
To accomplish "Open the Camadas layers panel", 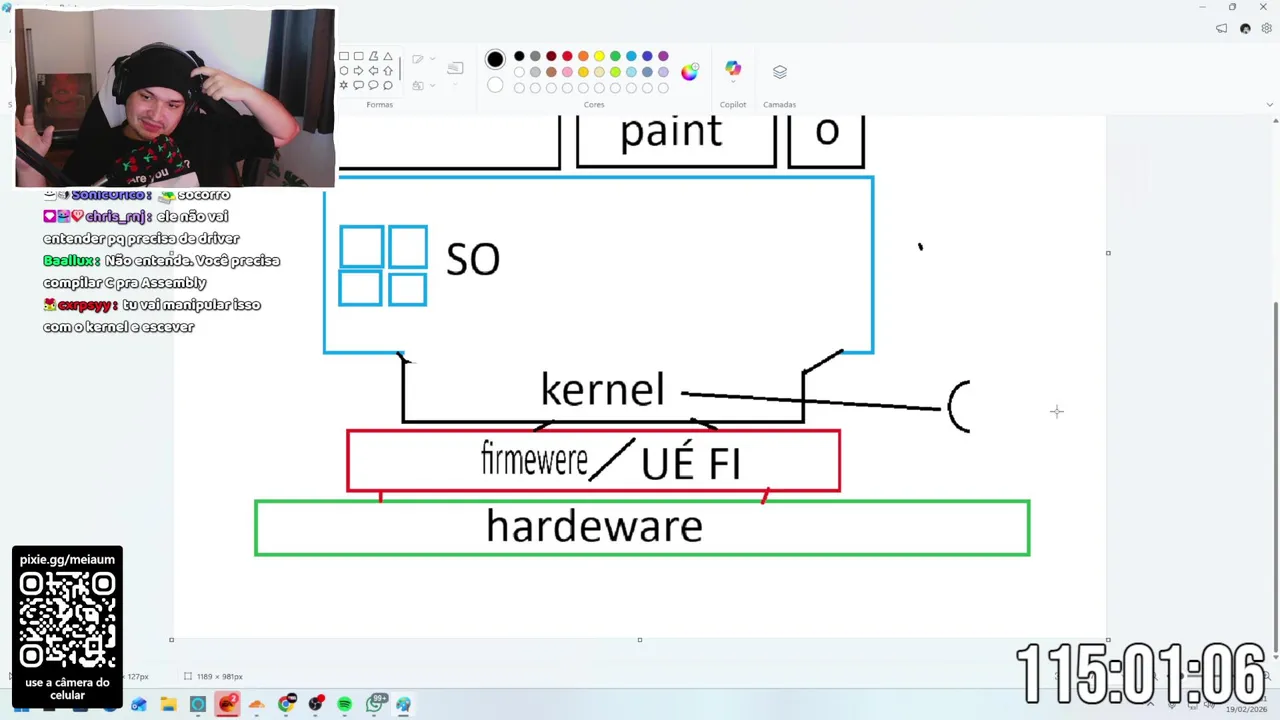I will [780, 72].
